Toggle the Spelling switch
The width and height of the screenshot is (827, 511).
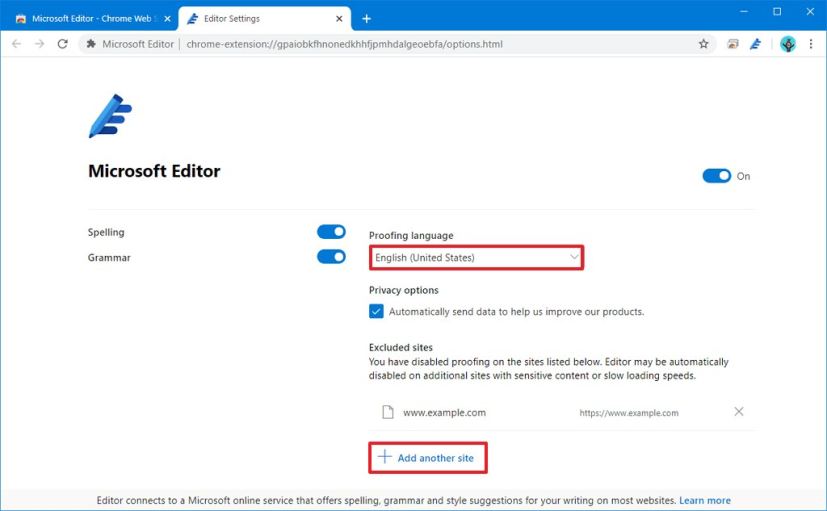331,232
